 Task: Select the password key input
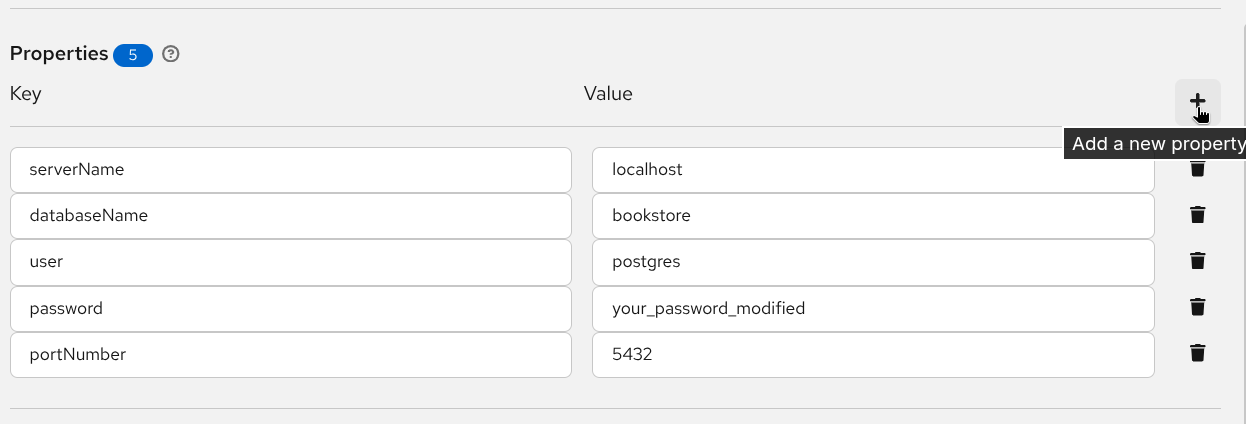[290, 309]
